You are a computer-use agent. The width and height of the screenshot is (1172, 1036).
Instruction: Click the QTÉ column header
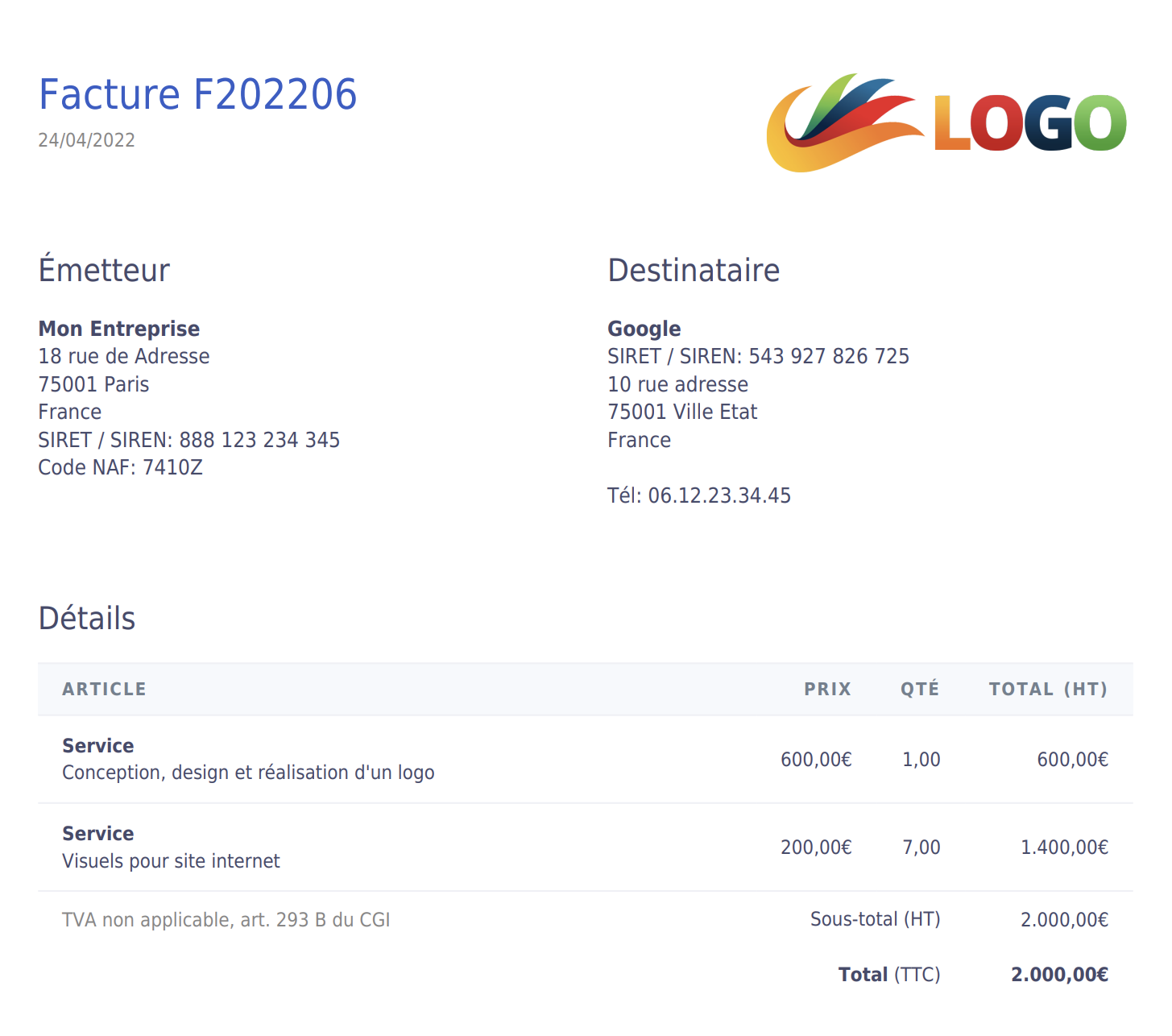(x=920, y=690)
